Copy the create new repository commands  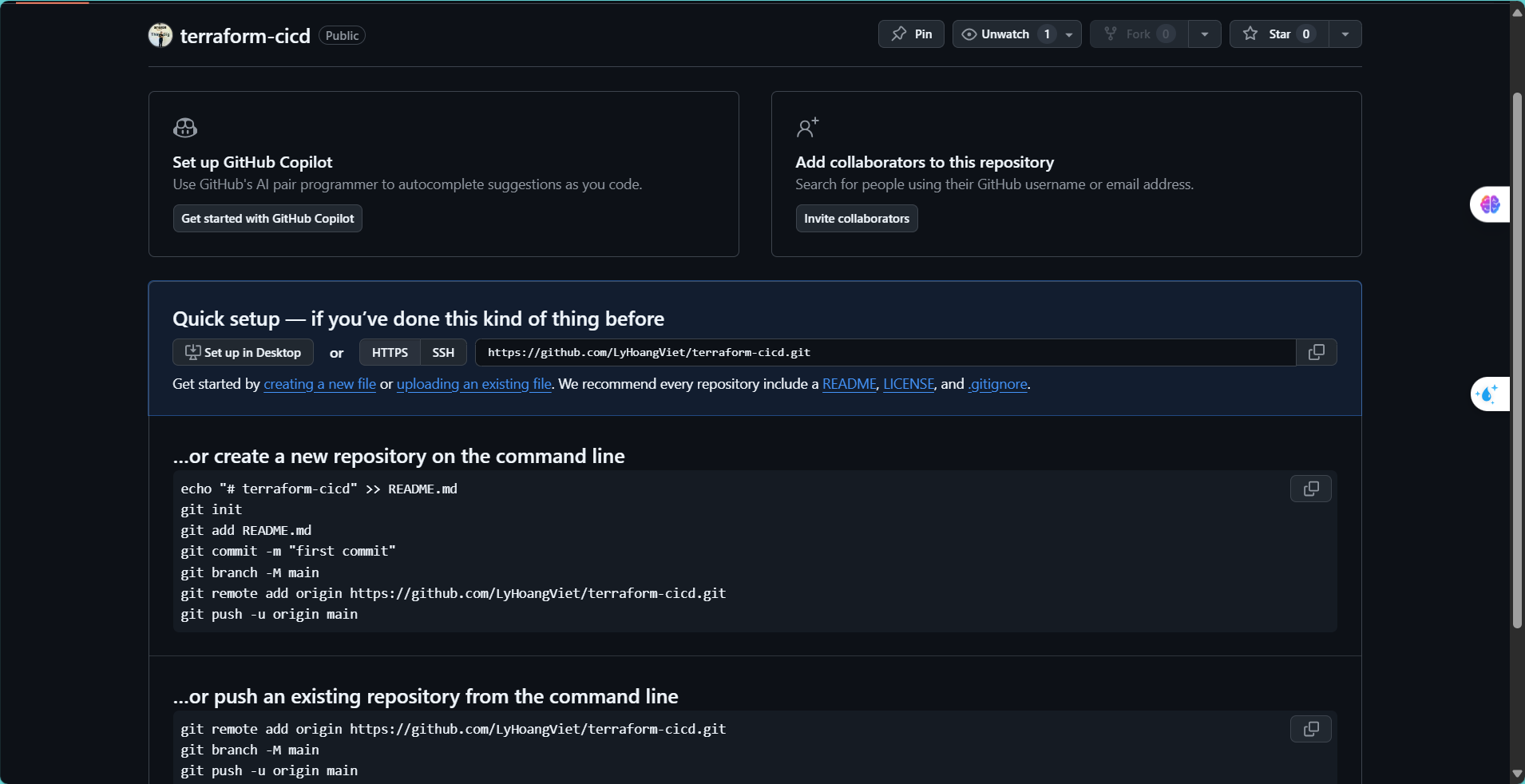(1311, 489)
